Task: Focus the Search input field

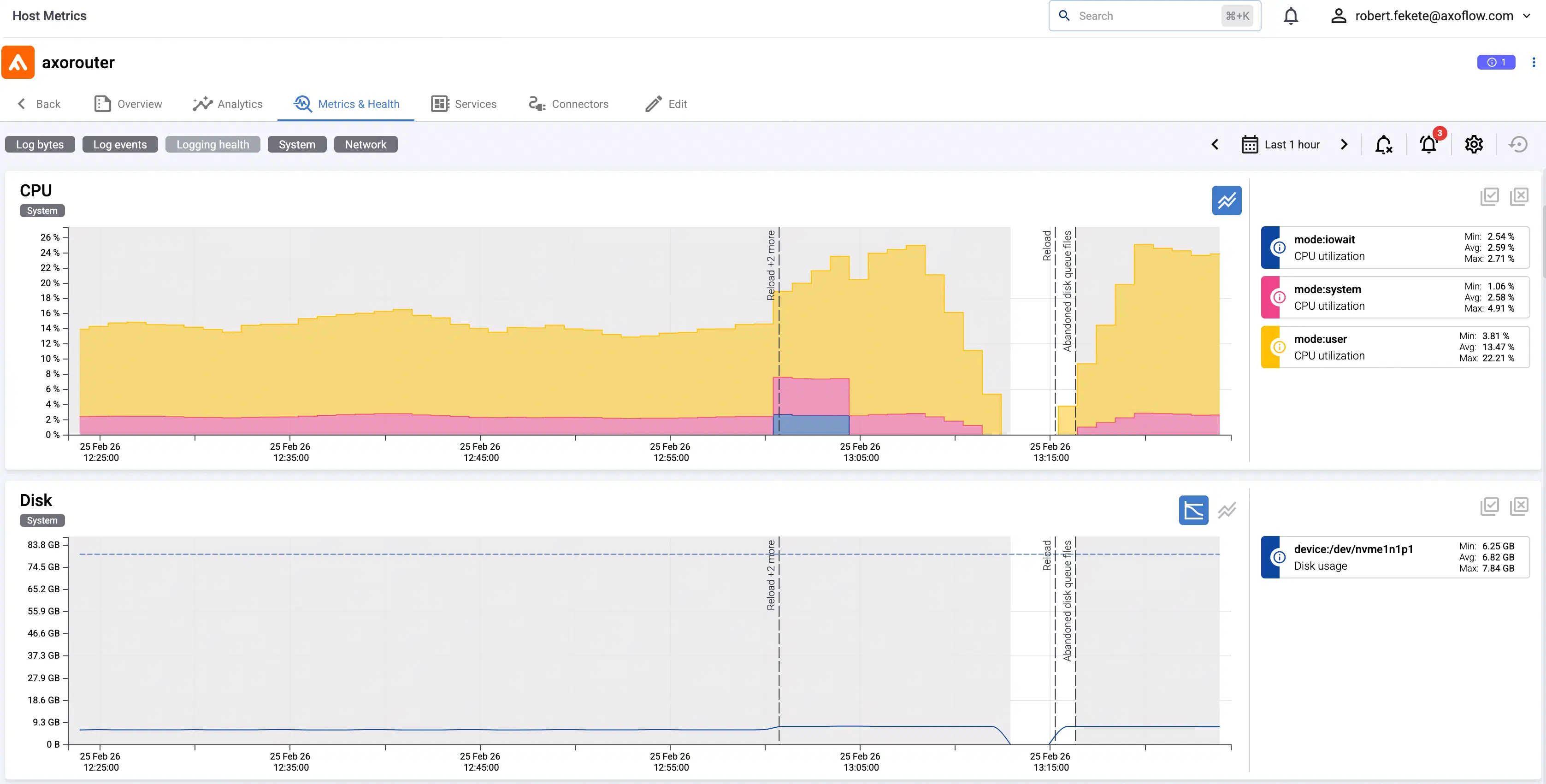Action: tap(1154, 16)
